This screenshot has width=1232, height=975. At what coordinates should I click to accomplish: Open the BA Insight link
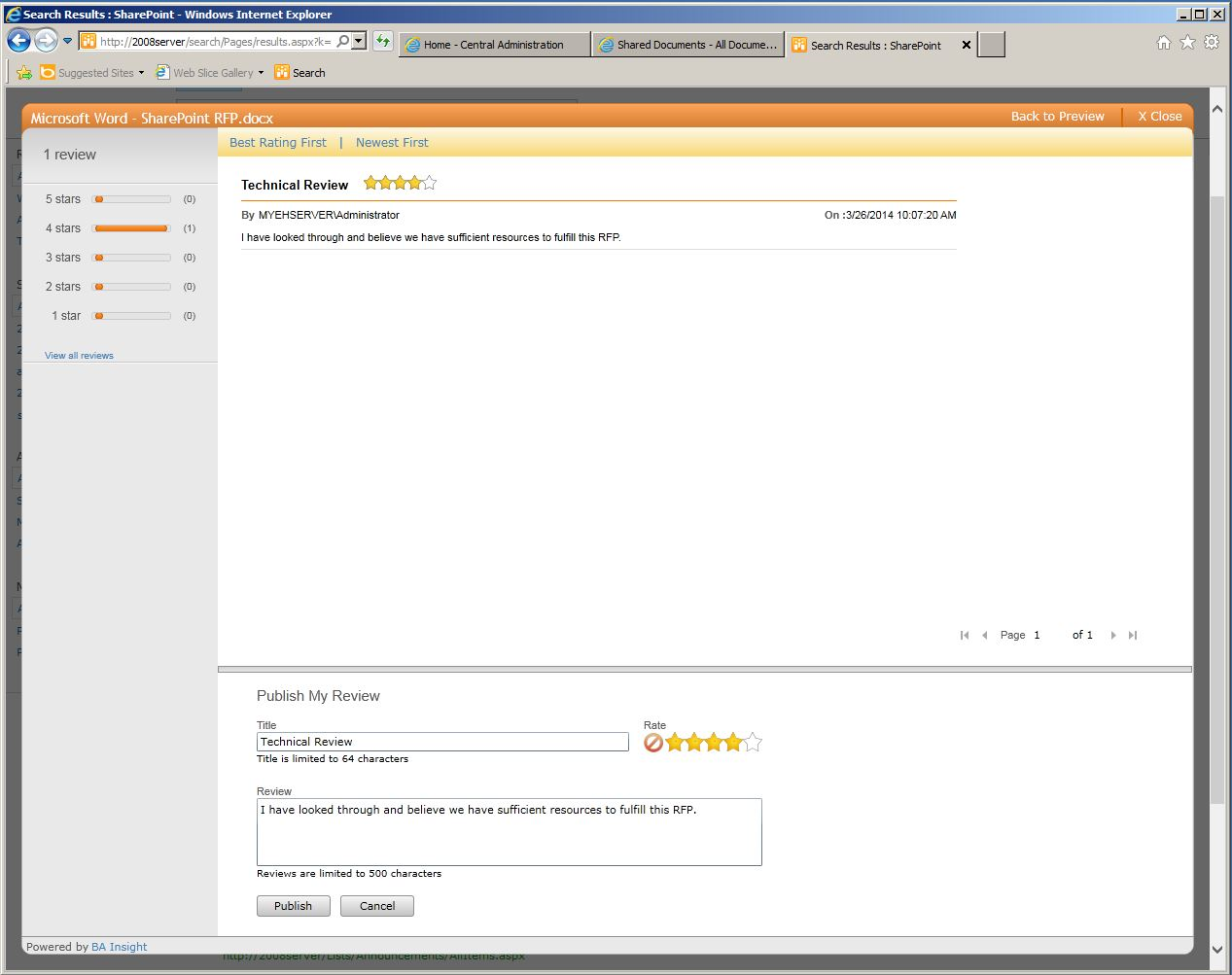coord(120,947)
